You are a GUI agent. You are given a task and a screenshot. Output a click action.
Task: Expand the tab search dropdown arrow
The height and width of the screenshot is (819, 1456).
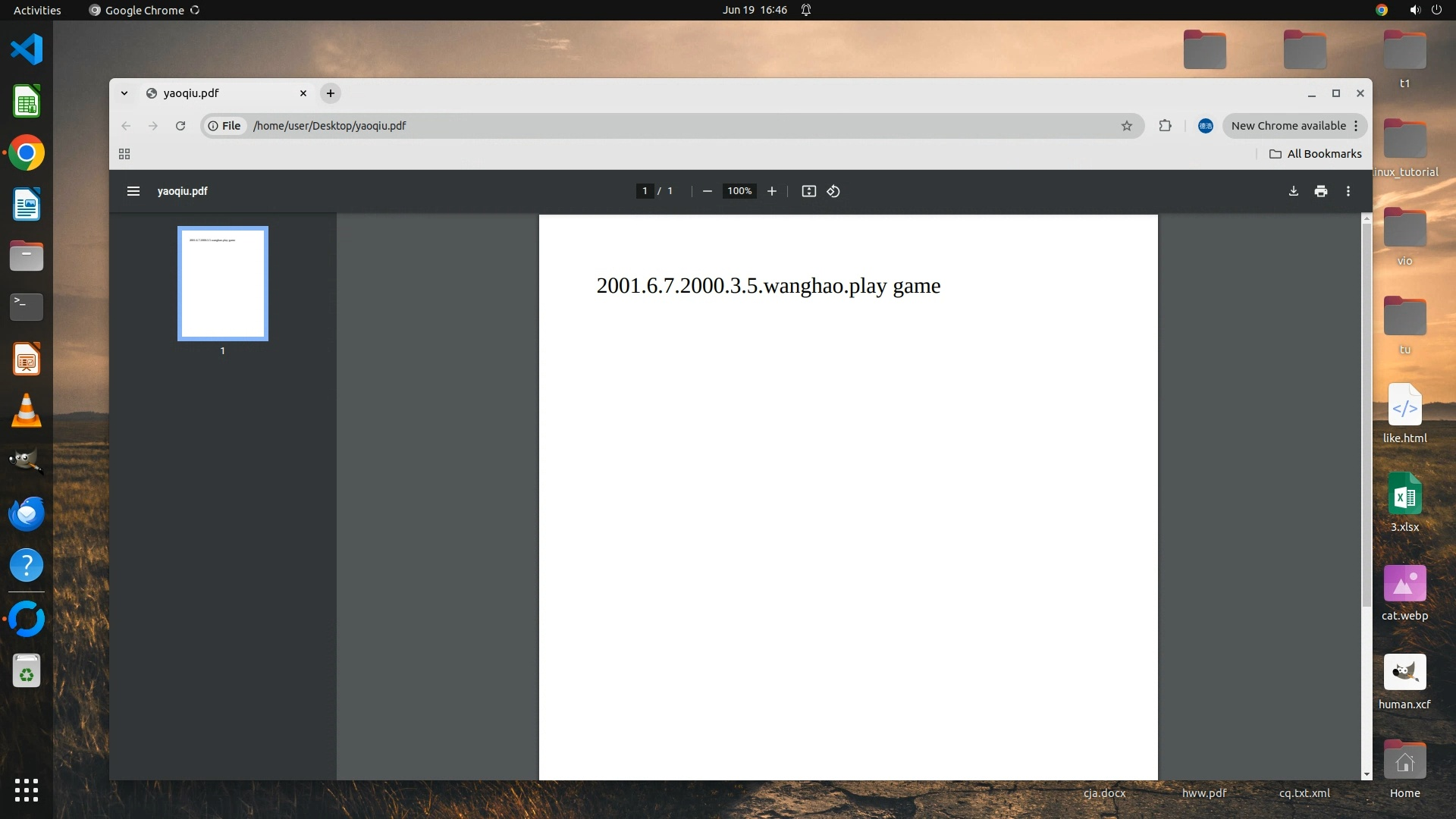tap(124, 93)
